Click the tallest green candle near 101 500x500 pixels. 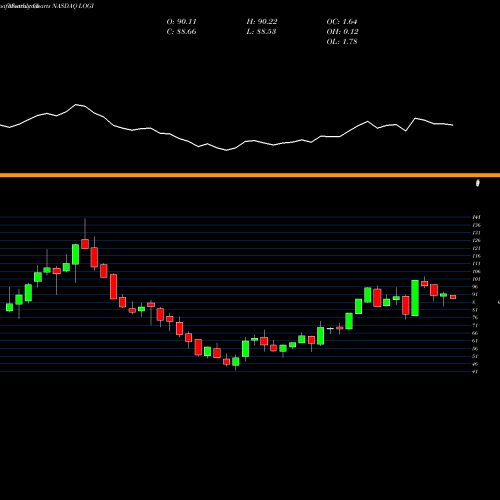tap(415, 298)
